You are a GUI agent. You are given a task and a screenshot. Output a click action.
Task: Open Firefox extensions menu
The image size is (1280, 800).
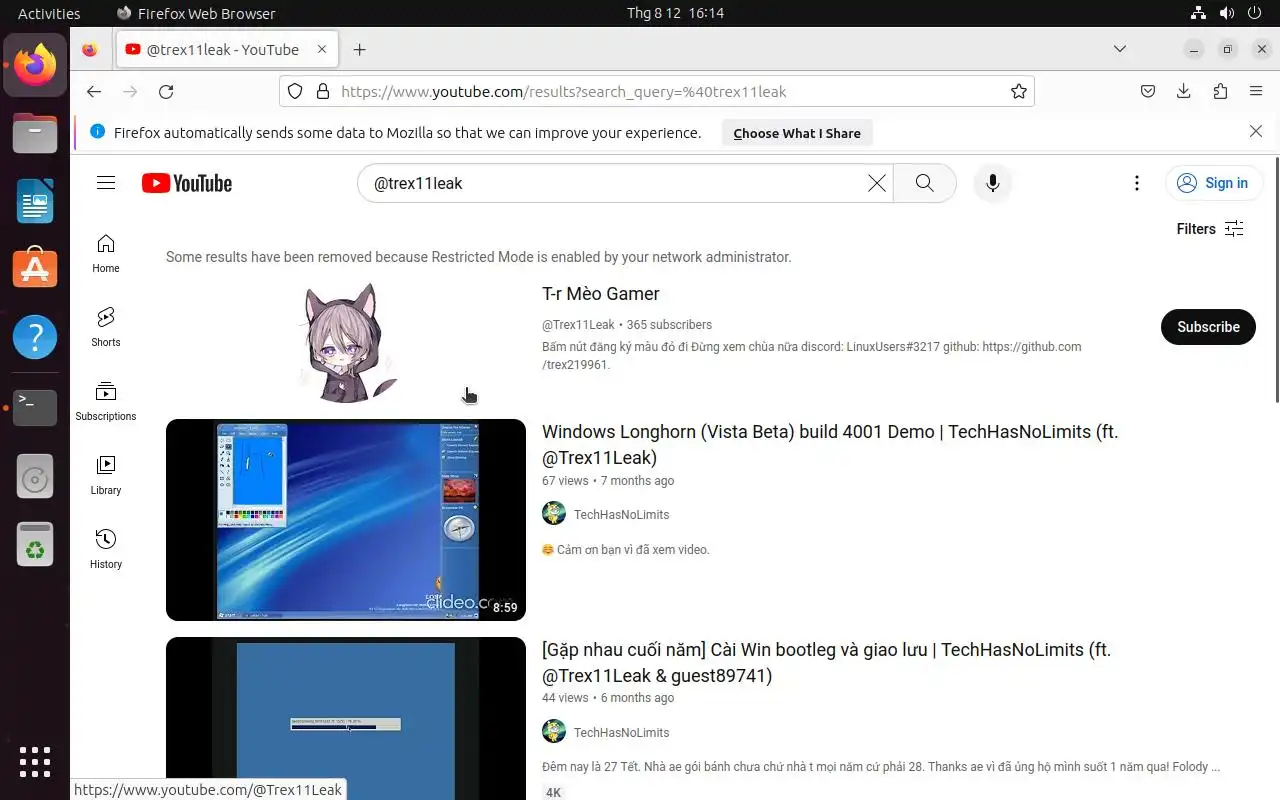pyautogui.click(x=1220, y=91)
